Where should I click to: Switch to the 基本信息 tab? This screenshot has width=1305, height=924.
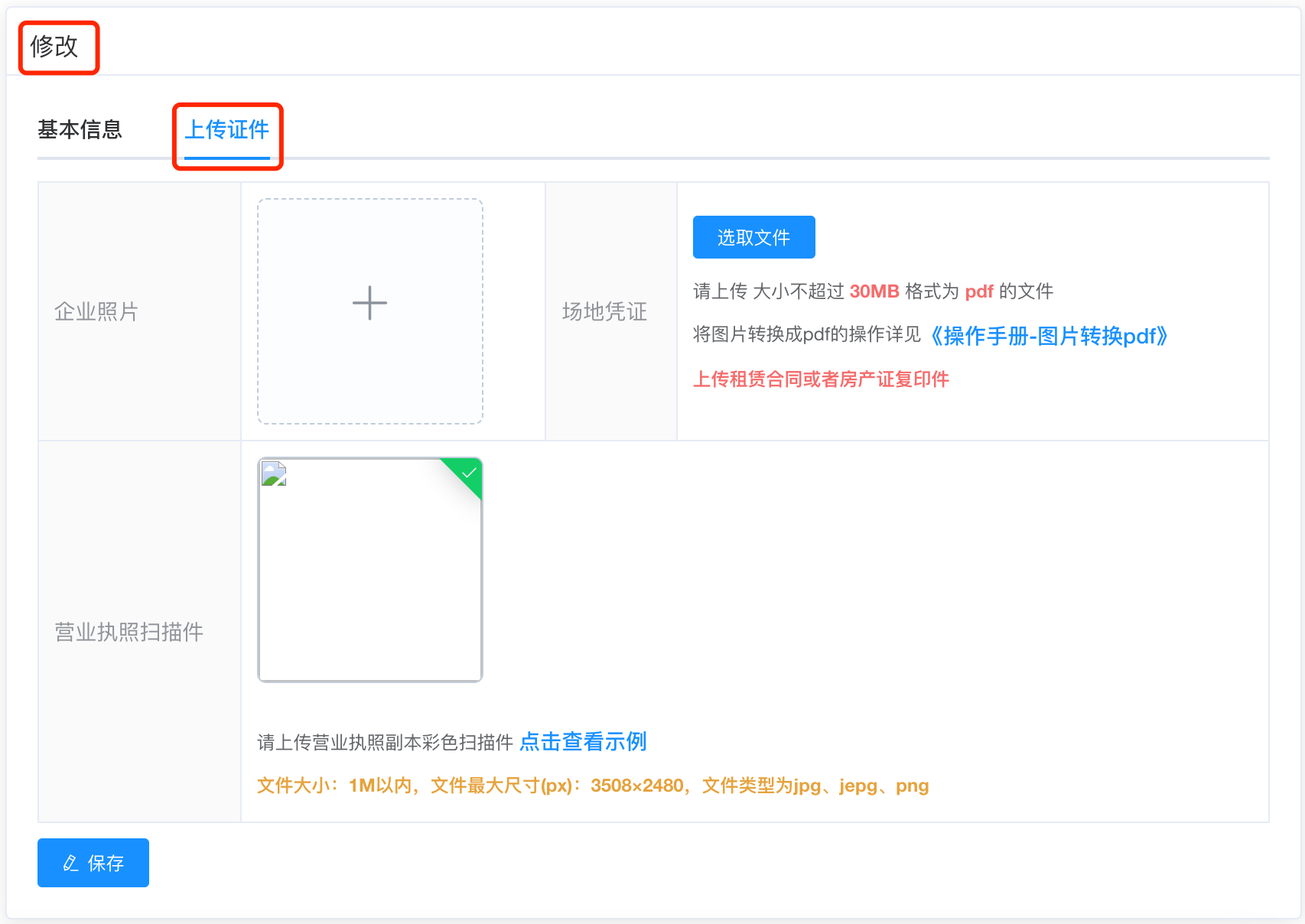(80, 129)
